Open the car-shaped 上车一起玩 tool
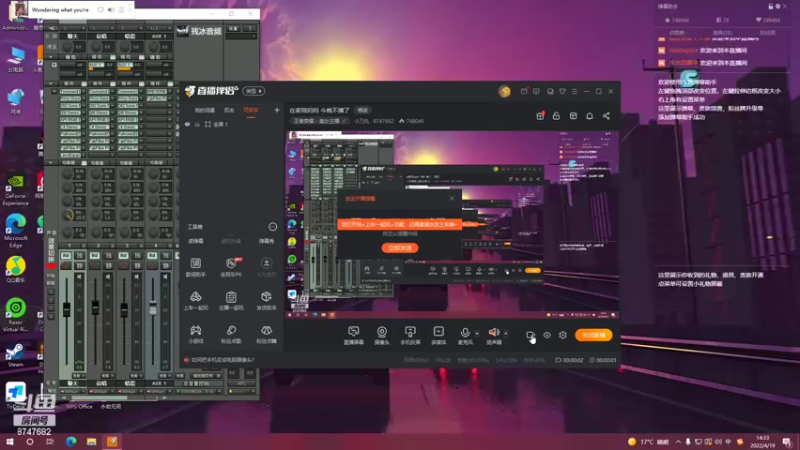Image resolution: width=800 pixels, height=450 pixels. coord(195,300)
